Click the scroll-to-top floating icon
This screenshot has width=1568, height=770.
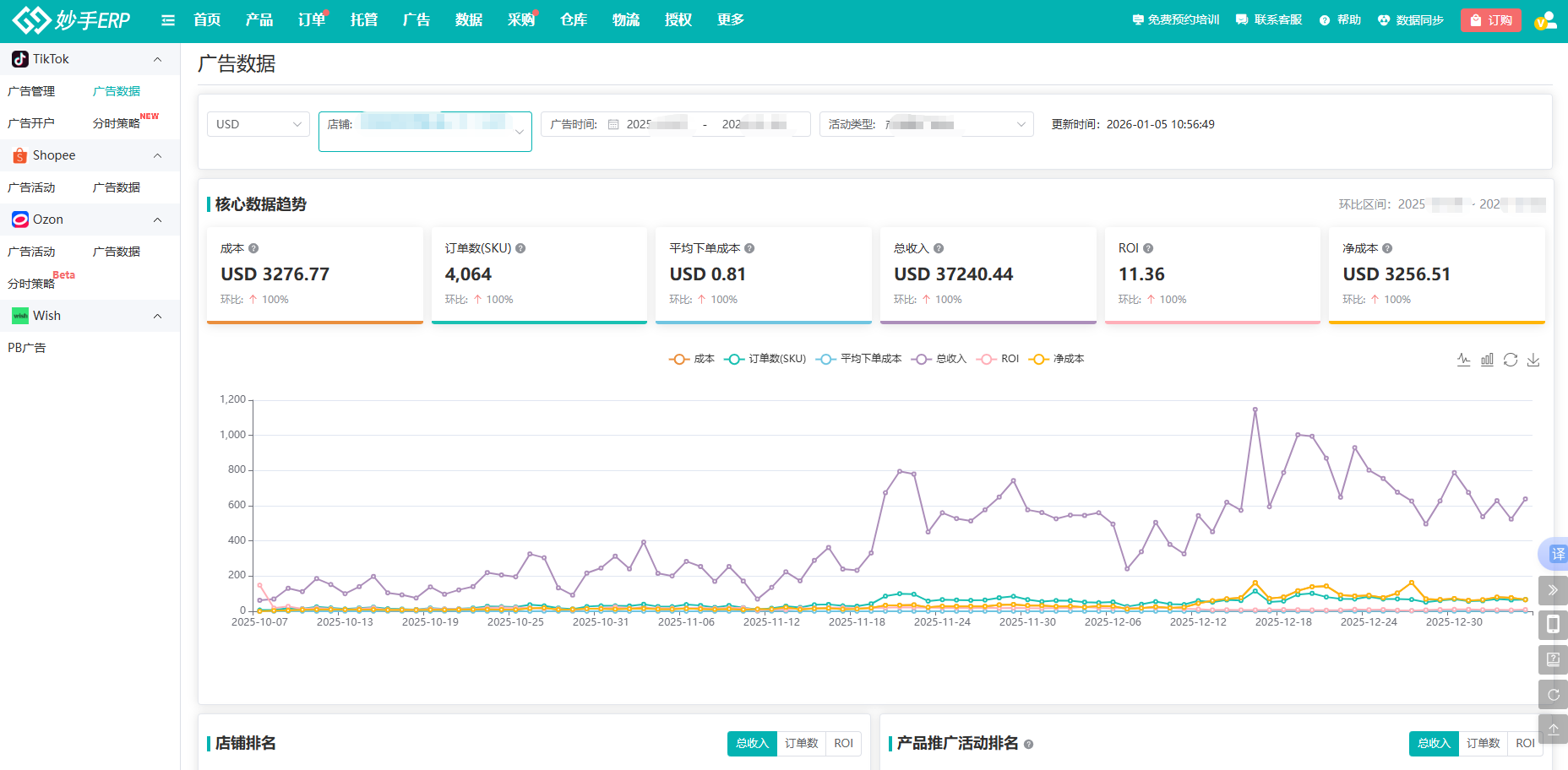(x=1553, y=729)
